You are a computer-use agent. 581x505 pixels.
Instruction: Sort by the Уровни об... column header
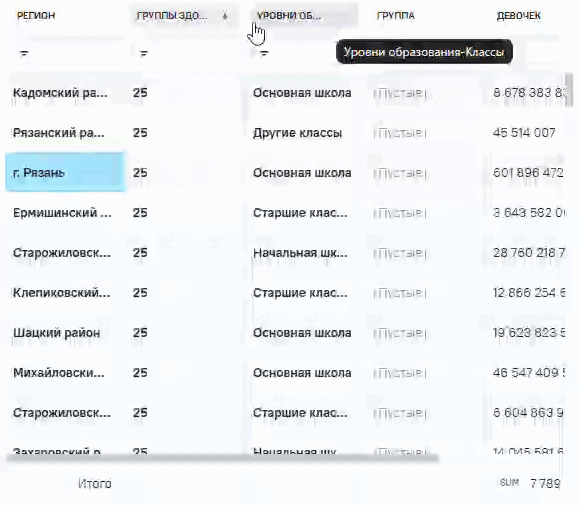289,16
